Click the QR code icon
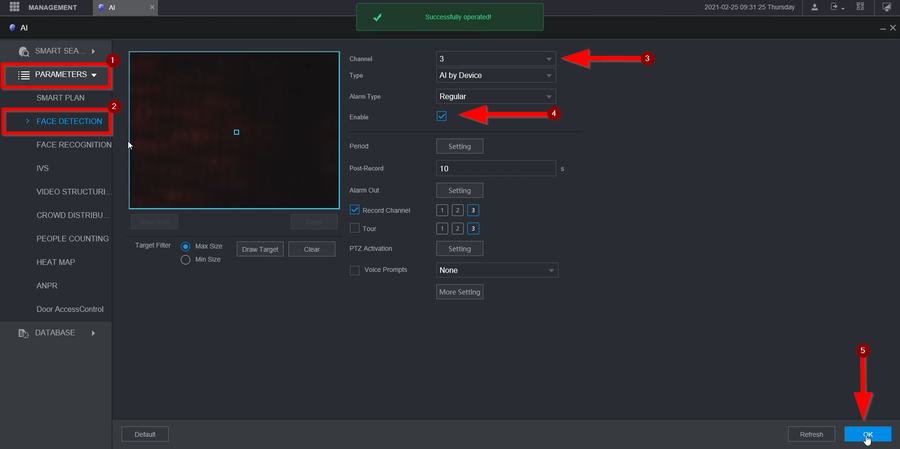 (x=861, y=7)
